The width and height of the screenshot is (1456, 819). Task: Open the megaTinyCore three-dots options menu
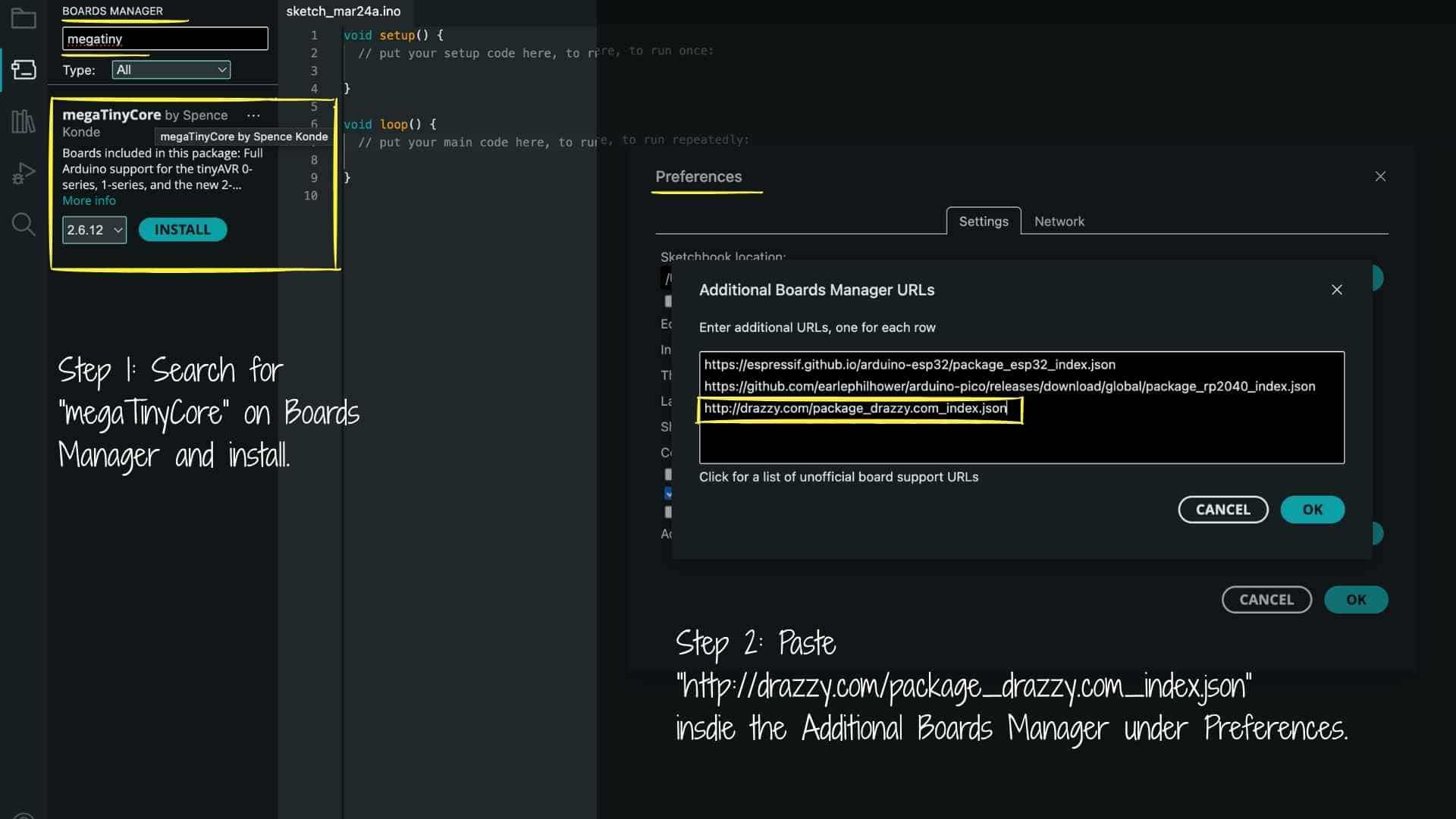pyautogui.click(x=253, y=115)
